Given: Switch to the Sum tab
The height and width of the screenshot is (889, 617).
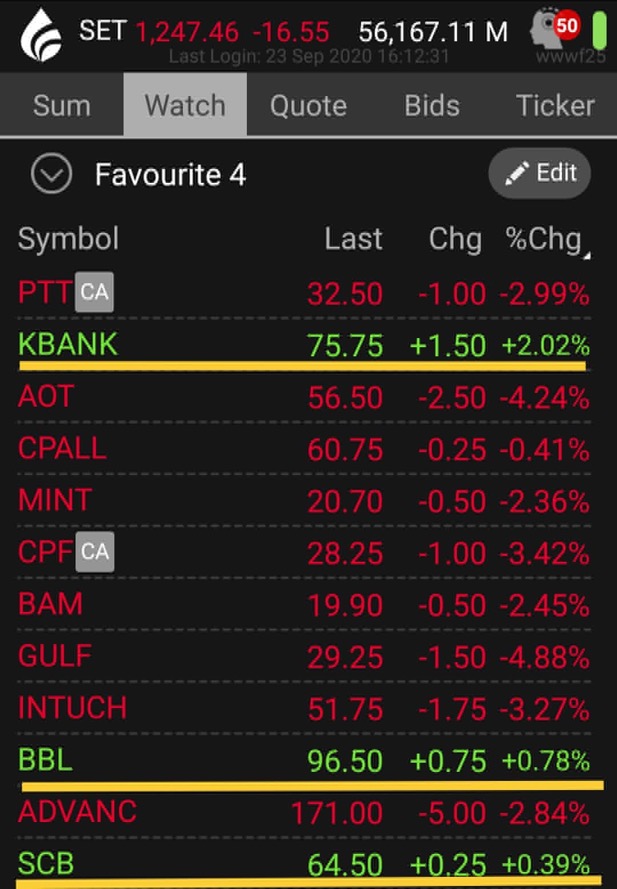Looking at the screenshot, I should pyautogui.click(x=62, y=105).
